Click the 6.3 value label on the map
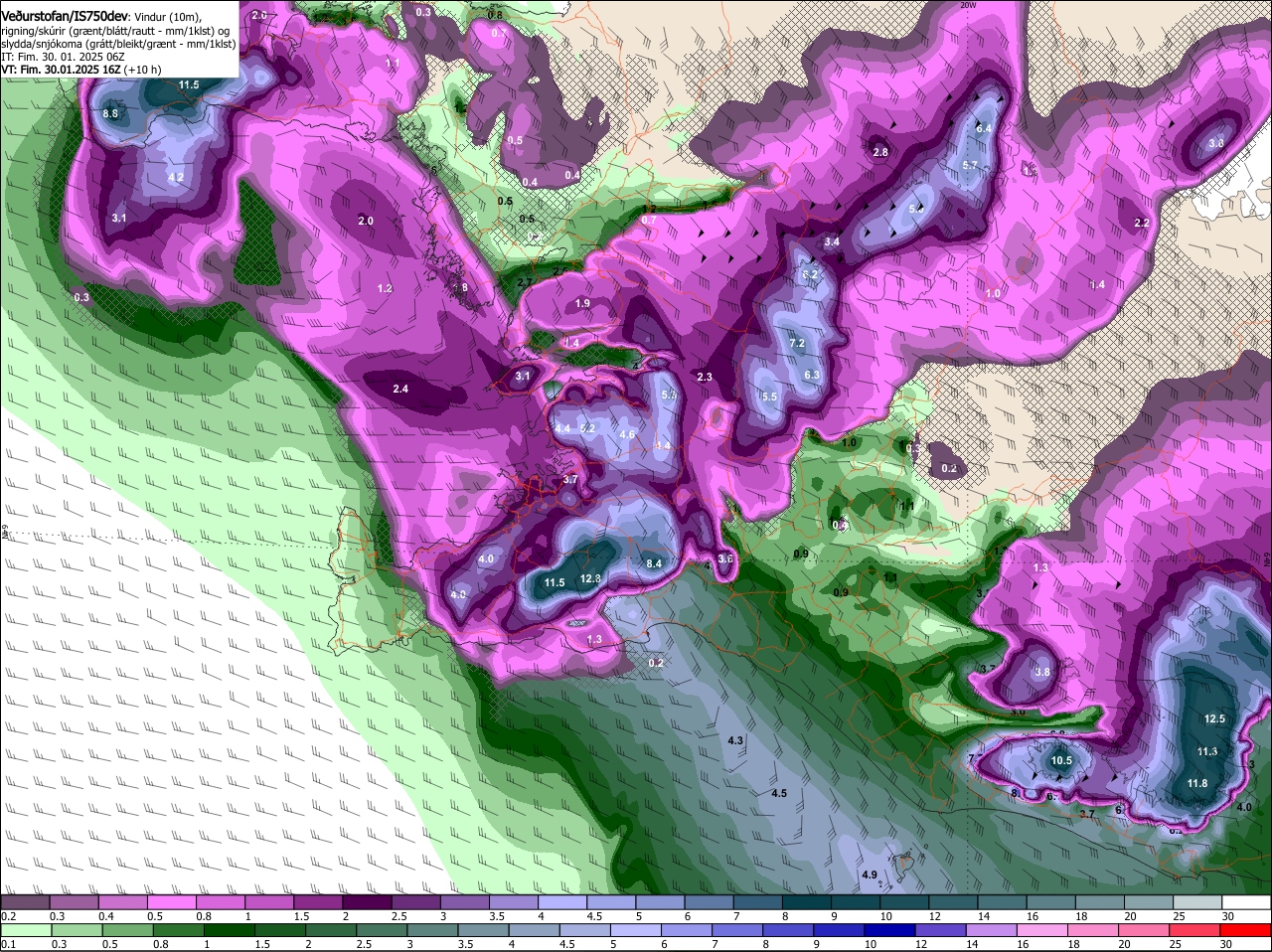This screenshot has height=952, width=1272. tap(811, 375)
